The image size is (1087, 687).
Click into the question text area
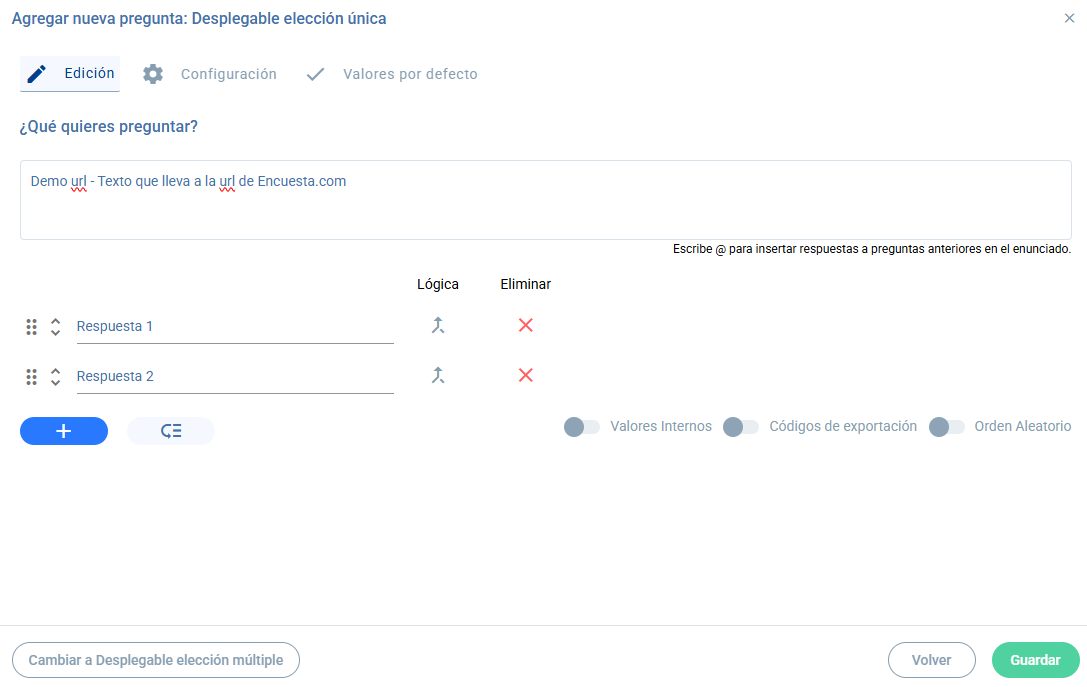(x=546, y=200)
